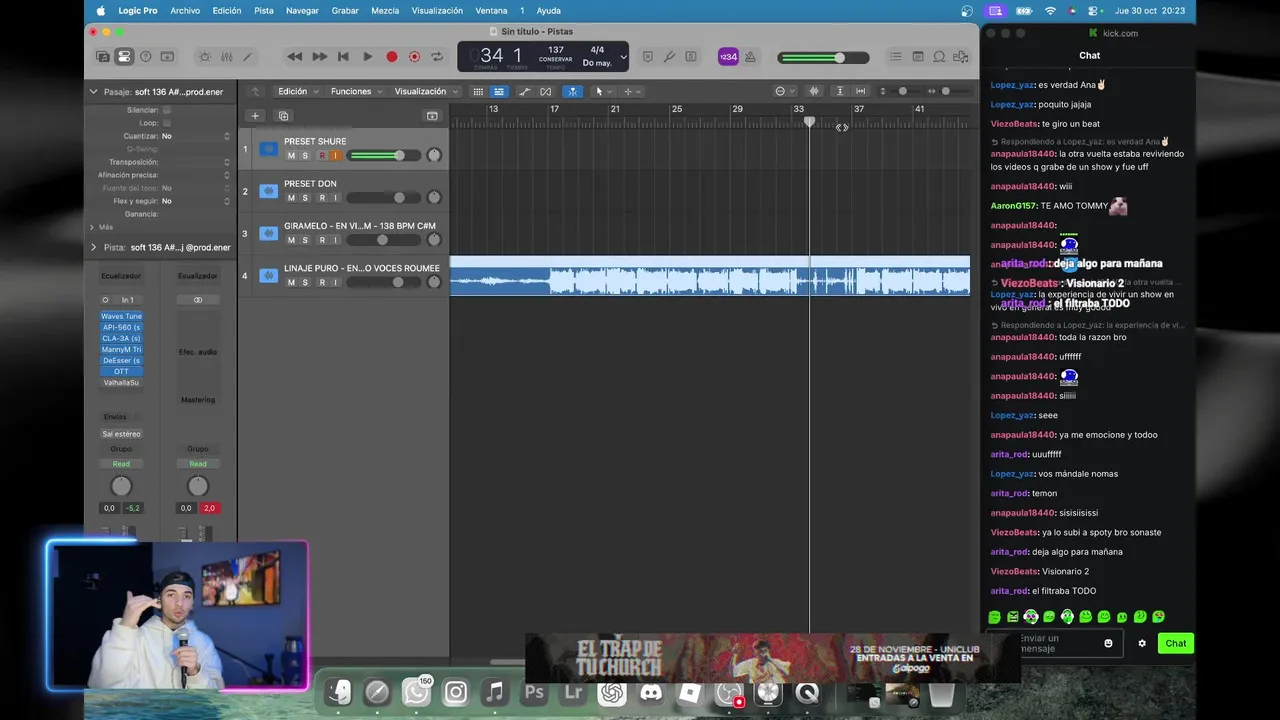Click the Sal estéreo output slot
The height and width of the screenshot is (720, 1280).
(121, 434)
